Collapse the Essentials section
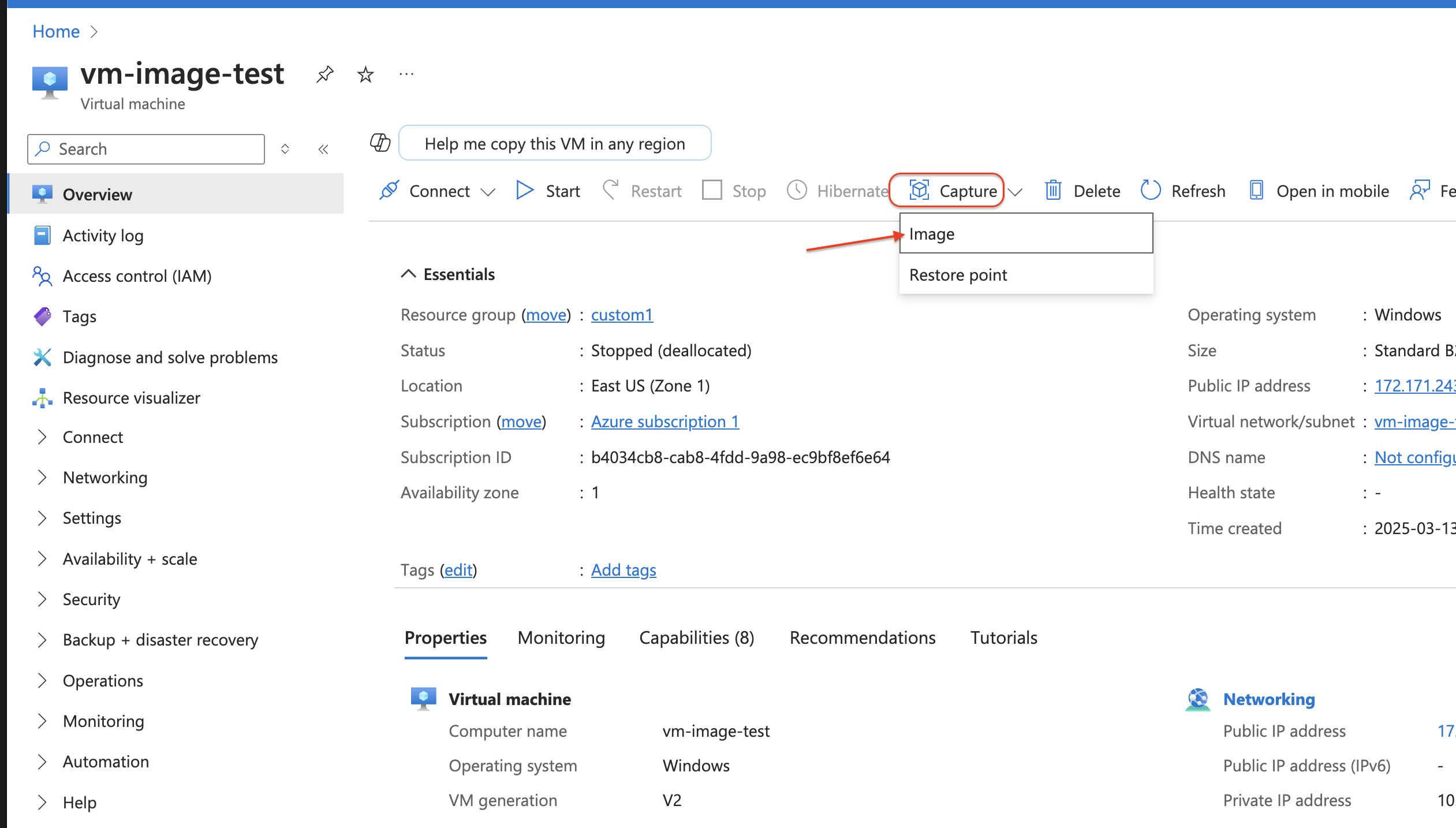The height and width of the screenshot is (828, 1456). click(408, 274)
